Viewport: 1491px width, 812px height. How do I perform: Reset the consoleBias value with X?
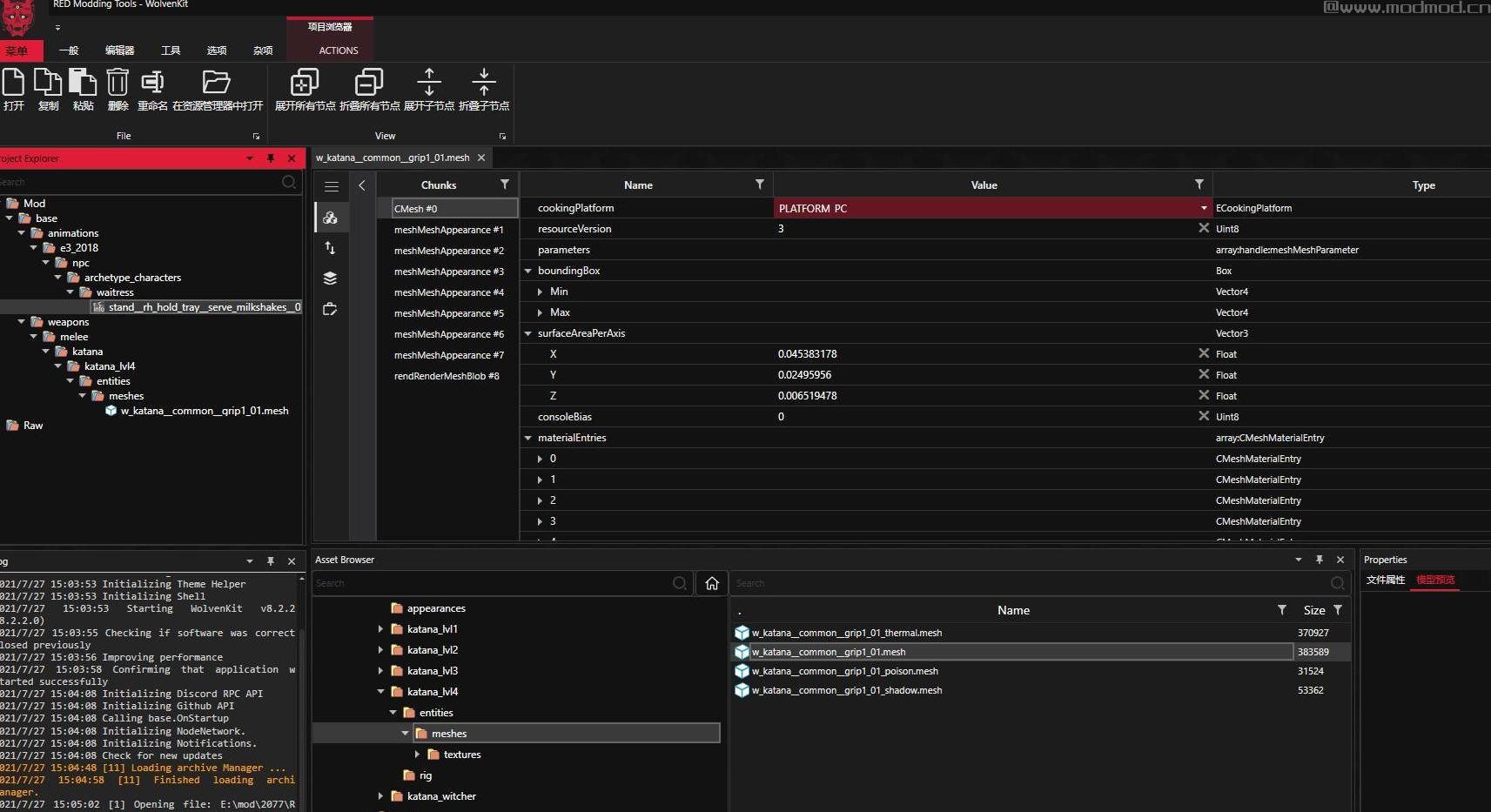1204,416
